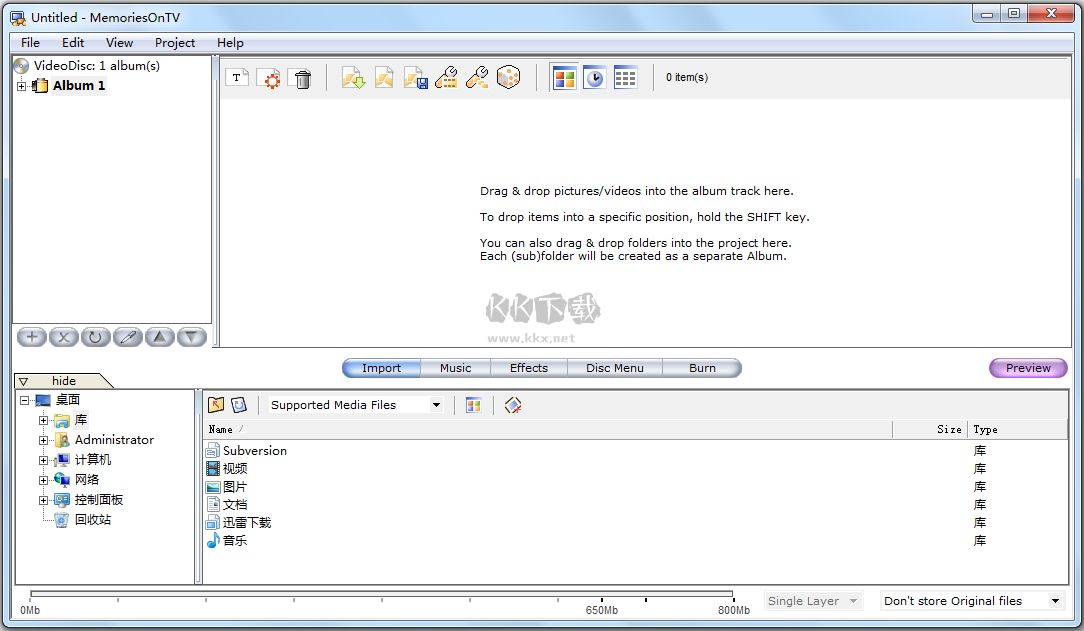The image size is (1084, 631).
Task: Go to the Burn step
Action: click(702, 368)
